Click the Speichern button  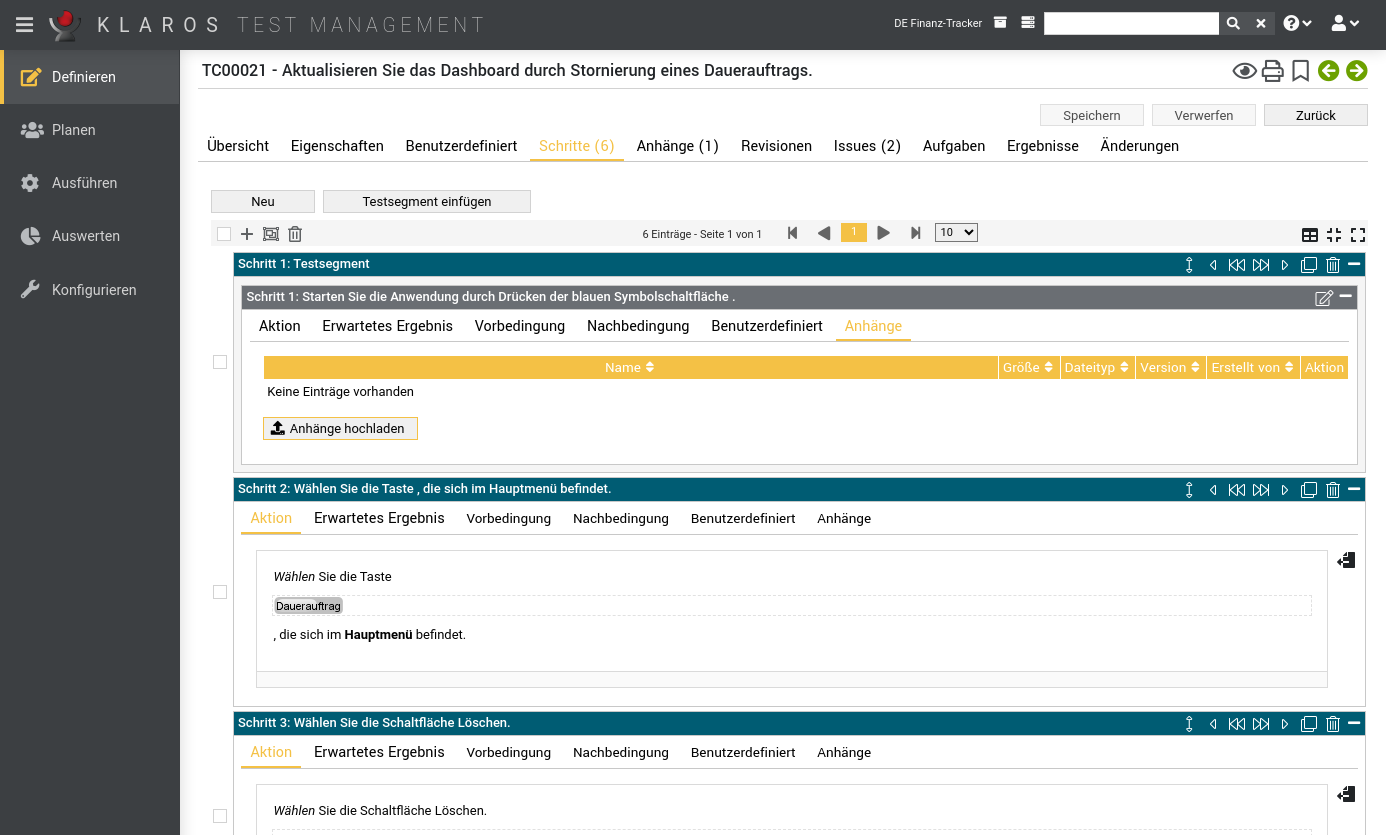(1092, 115)
